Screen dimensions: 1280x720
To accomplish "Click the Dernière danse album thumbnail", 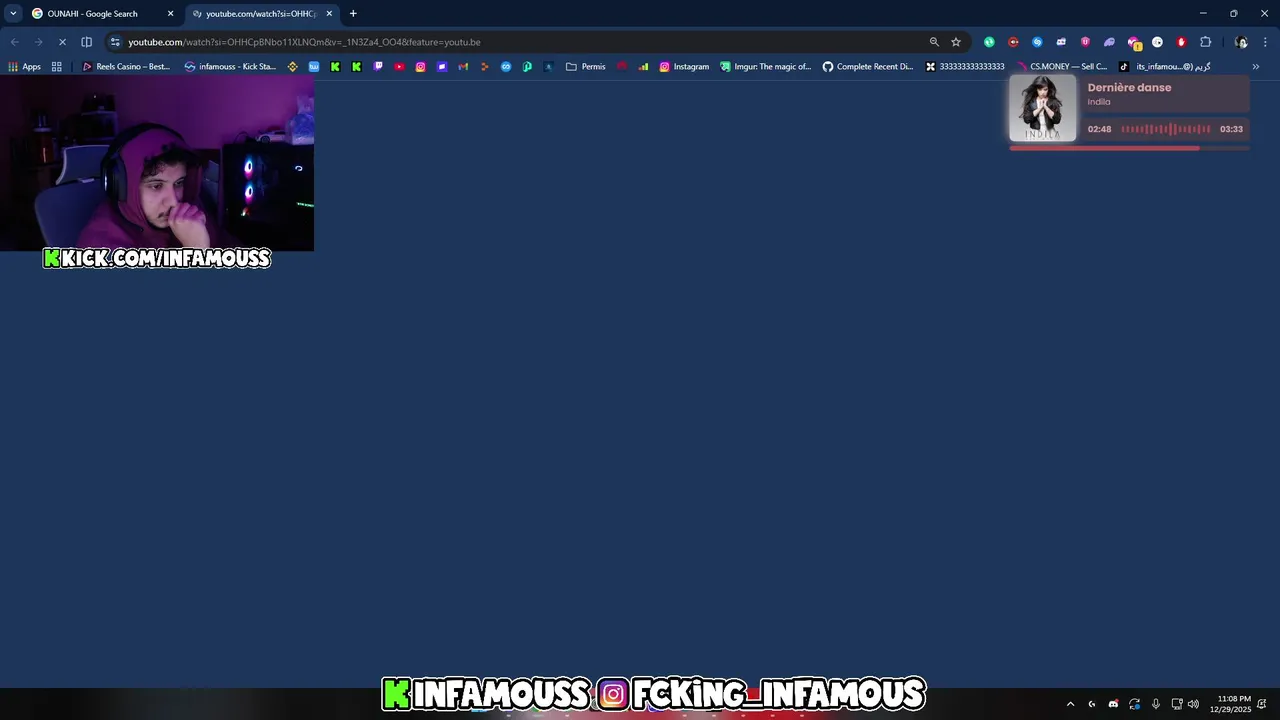I will click(1042, 108).
